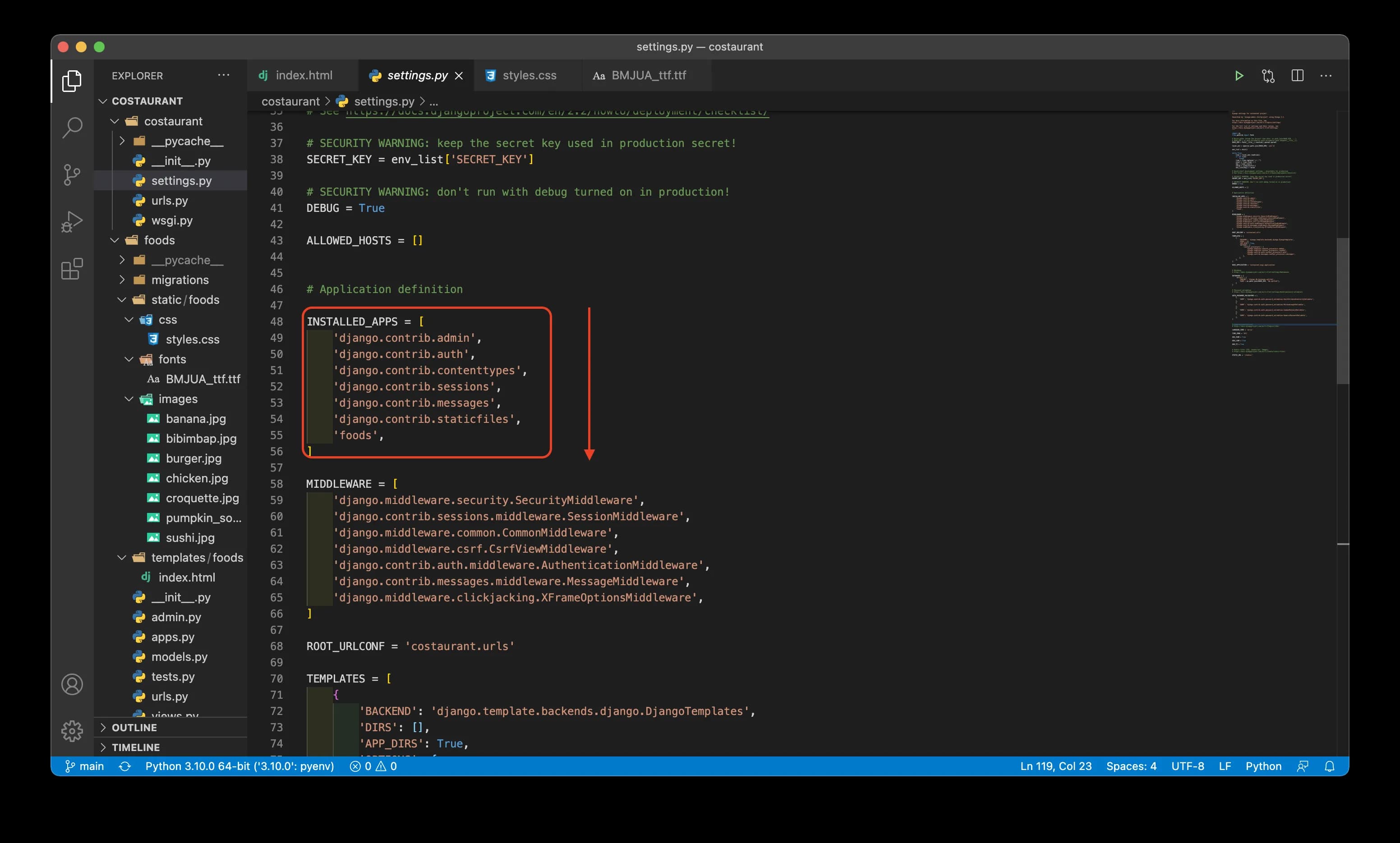Click the notifications bell in status bar
This screenshot has width=1400, height=843.
[1330, 766]
